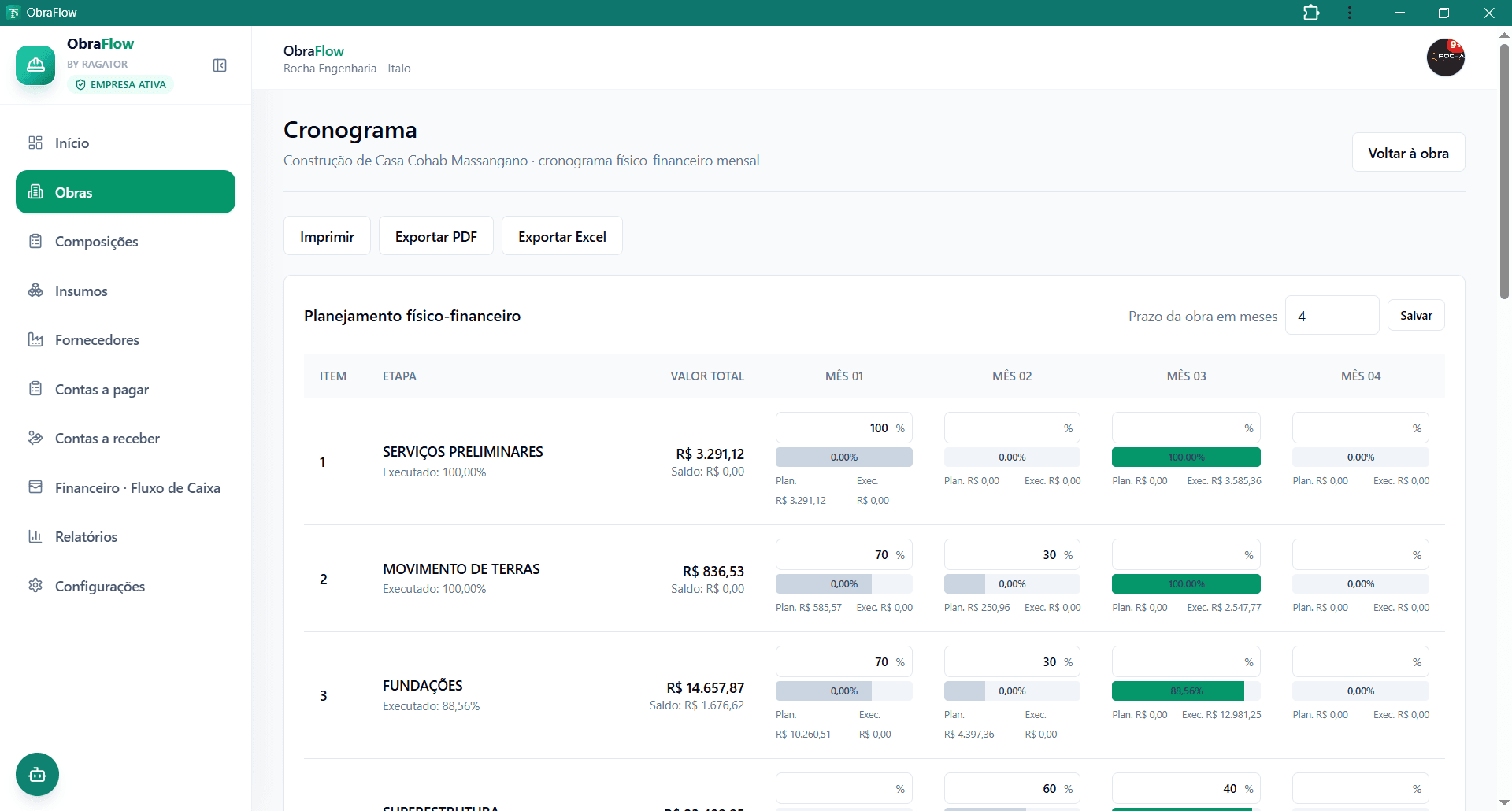Edit Fundações Mês 02 percent field
1512x811 pixels.
tap(1012, 661)
